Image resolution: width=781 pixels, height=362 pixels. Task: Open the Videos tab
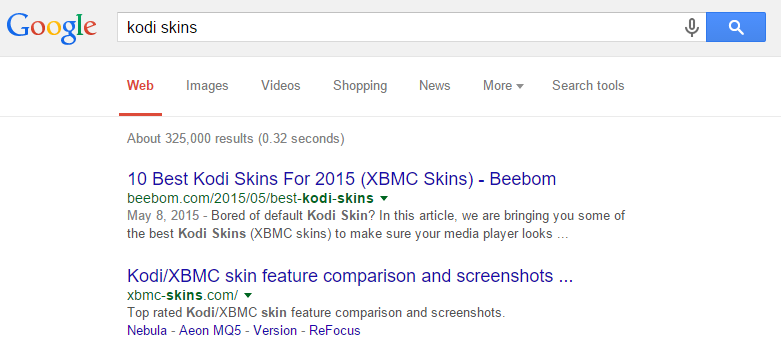(x=281, y=86)
